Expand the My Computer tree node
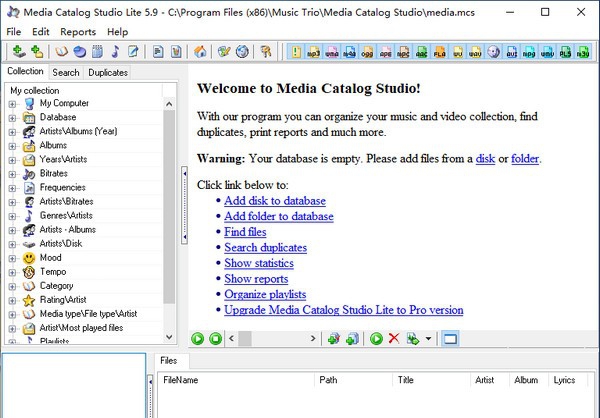Viewport: 600px width, 418px height. pos(12,104)
